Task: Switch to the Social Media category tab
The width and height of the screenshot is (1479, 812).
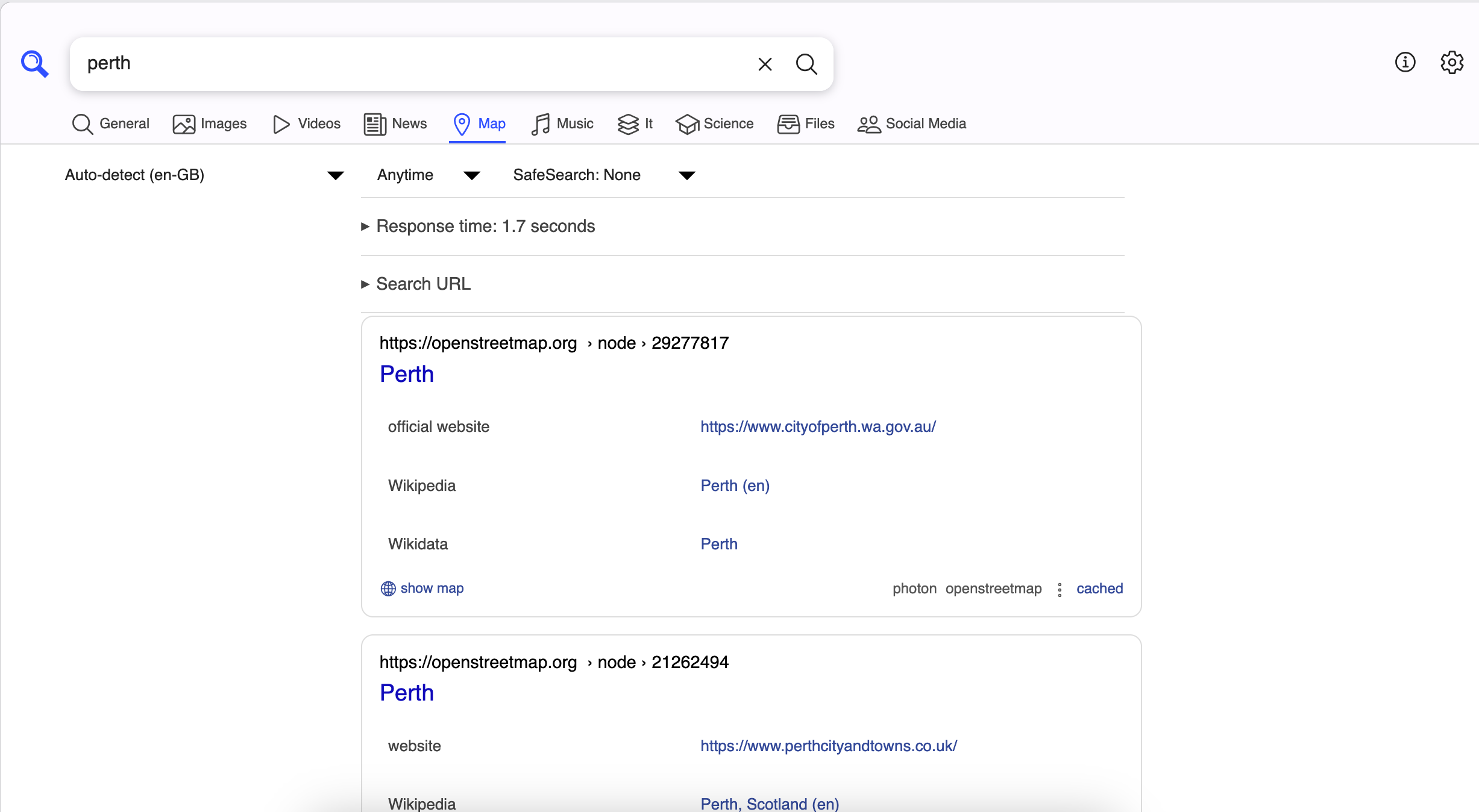Action: [x=911, y=123]
